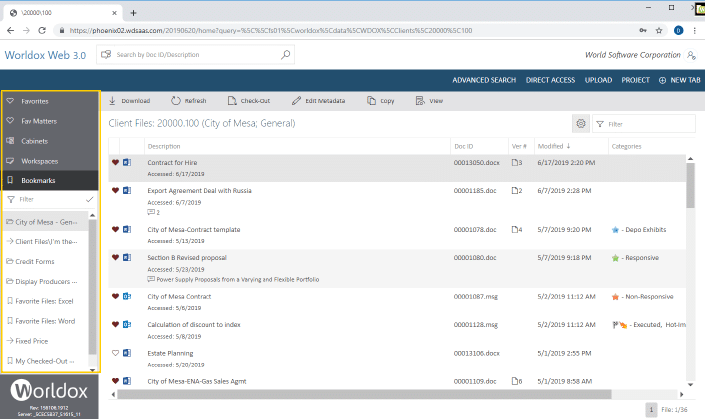Viewport: 705px width, 419px height.
Task: Open DIRECT ACCESS
Action: point(550,80)
